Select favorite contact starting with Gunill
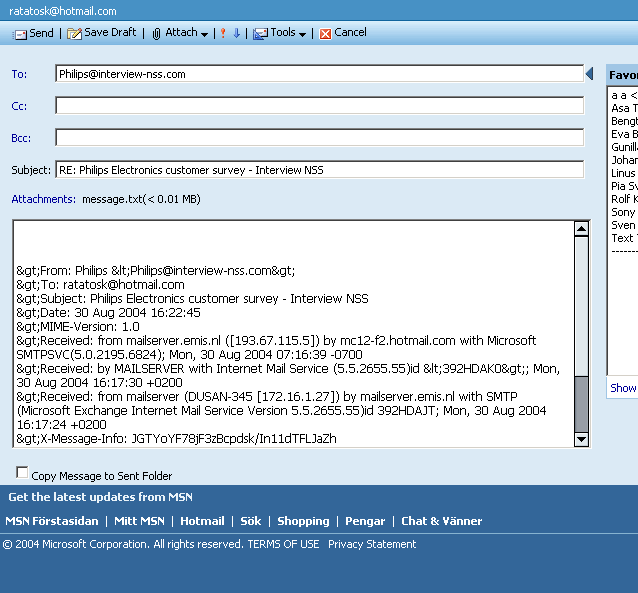Screen dimensions: 638x593 coord(624,147)
